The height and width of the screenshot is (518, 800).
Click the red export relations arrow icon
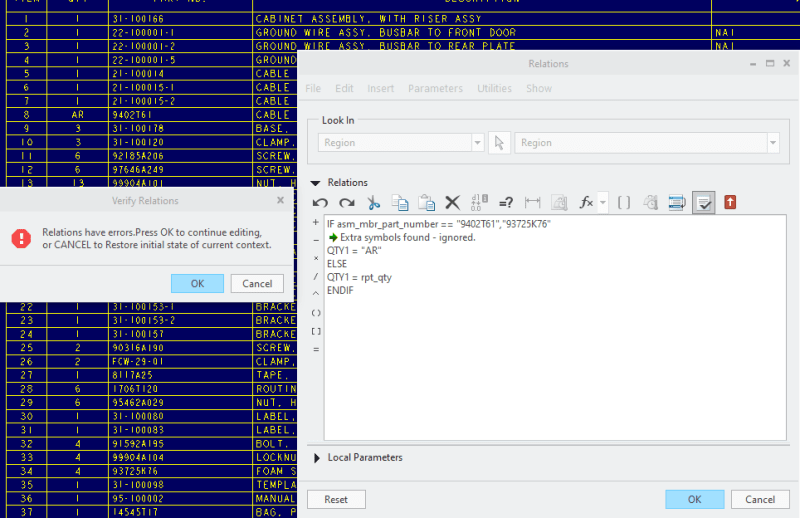pos(730,203)
